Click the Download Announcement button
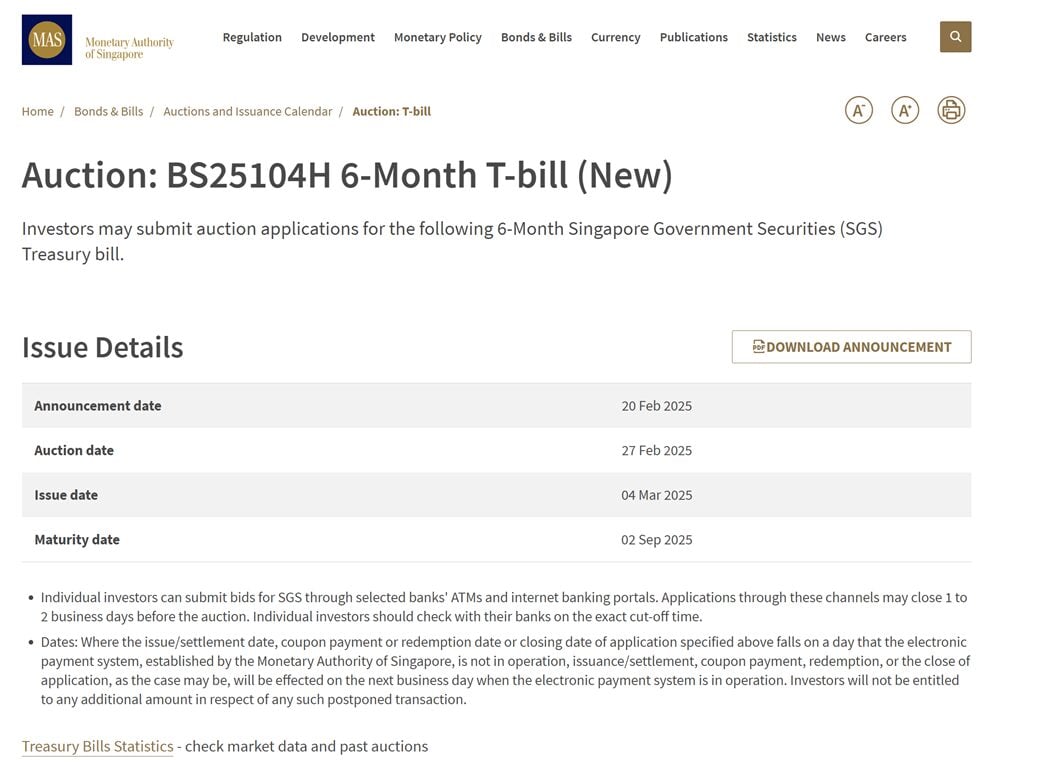Screen dimensions: 1053x772 (x=852, y=347)
